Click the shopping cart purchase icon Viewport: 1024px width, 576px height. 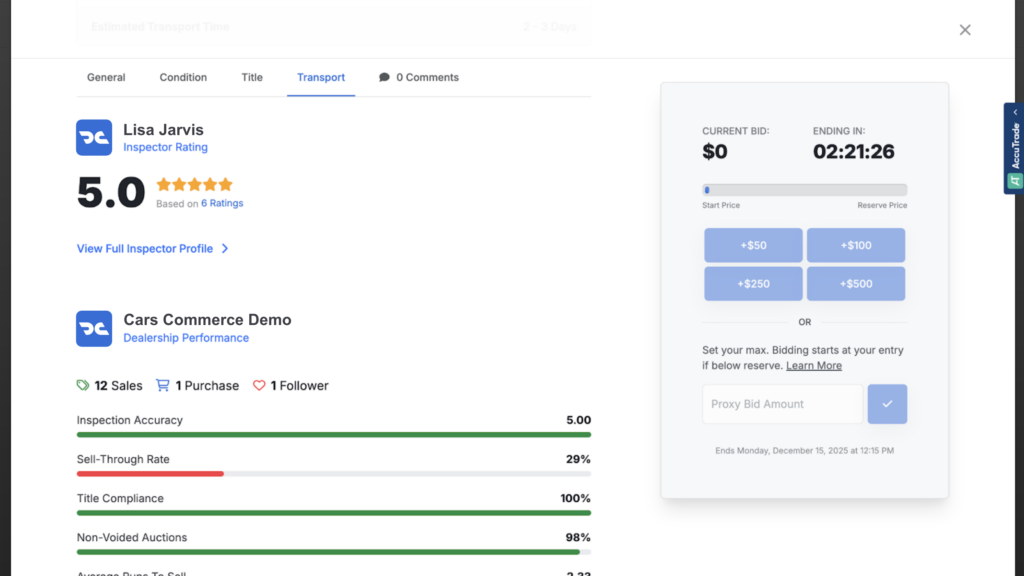[163, 385]
